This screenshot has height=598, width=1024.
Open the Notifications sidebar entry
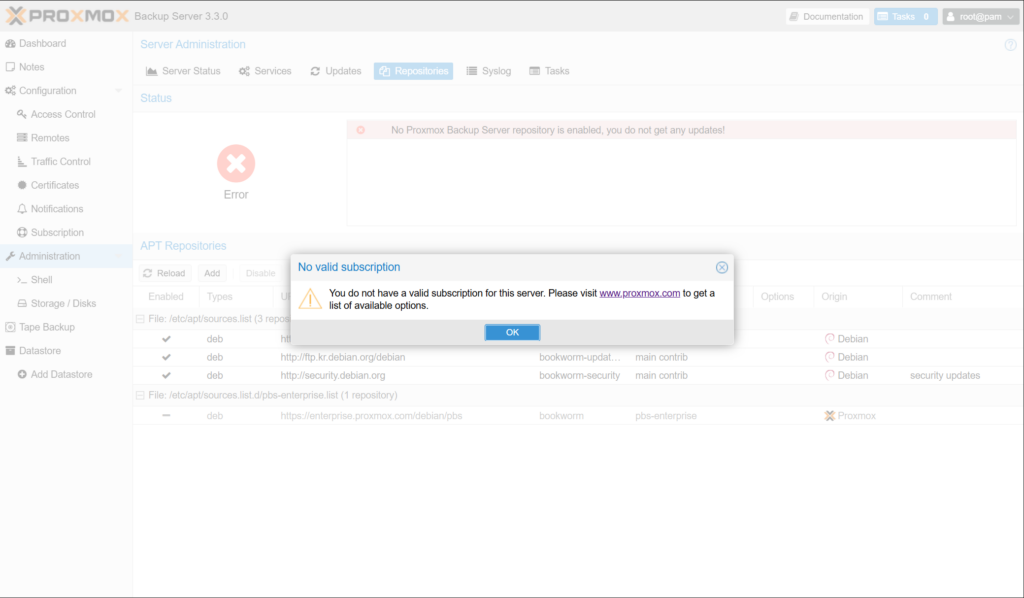coord(57,209)
